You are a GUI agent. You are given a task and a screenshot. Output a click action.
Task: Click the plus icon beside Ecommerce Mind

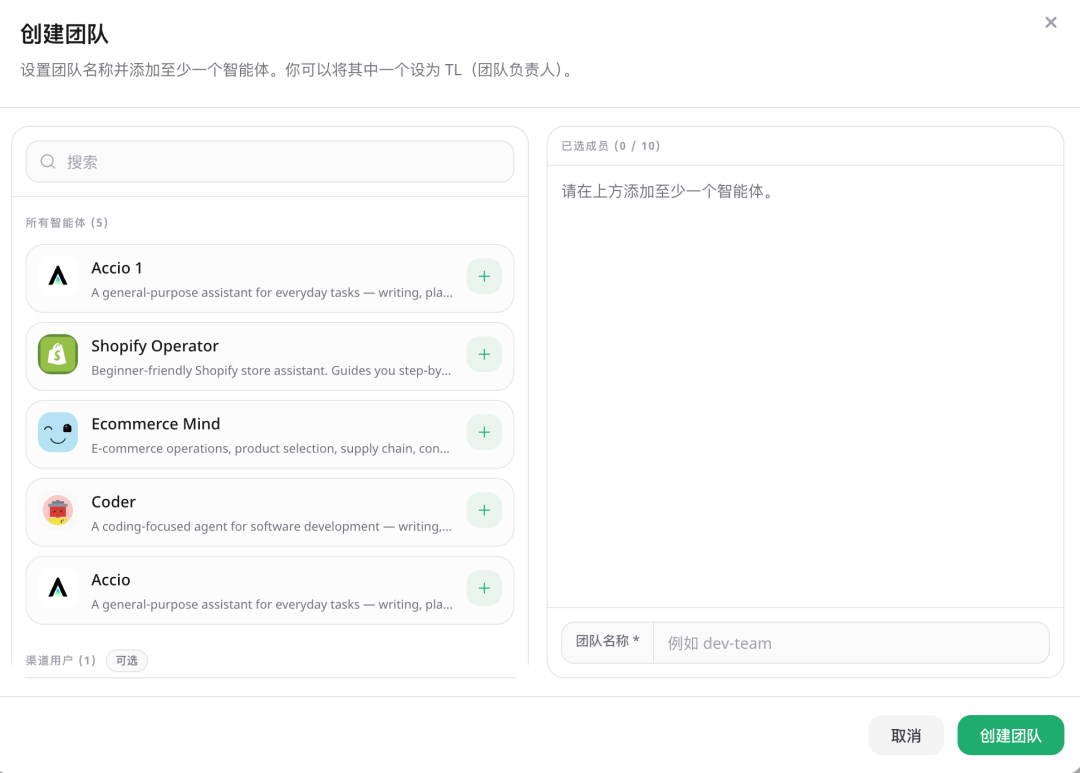[484, 432]
